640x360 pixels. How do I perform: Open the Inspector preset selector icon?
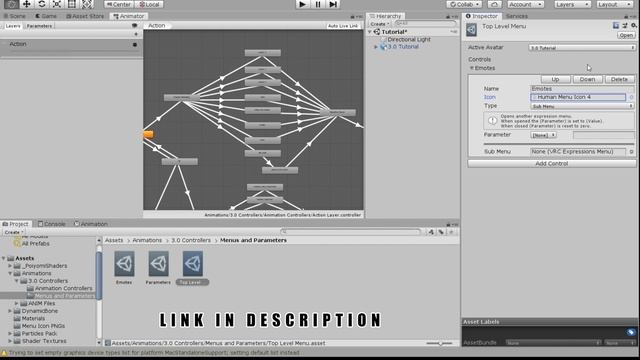[x=625, y=25]
